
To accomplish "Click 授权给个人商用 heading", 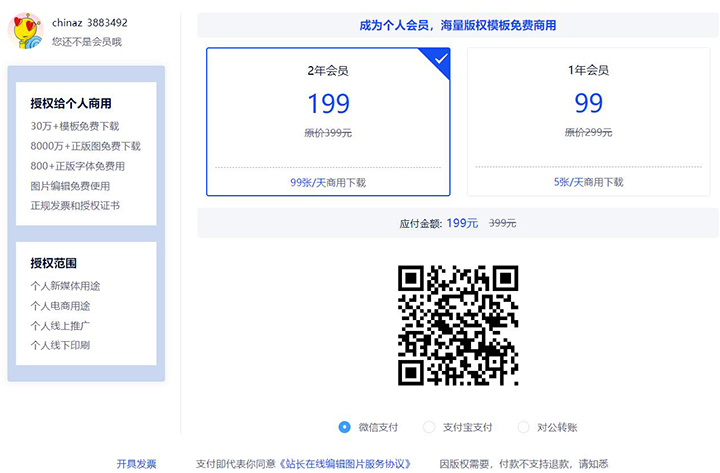I will 71,103.
